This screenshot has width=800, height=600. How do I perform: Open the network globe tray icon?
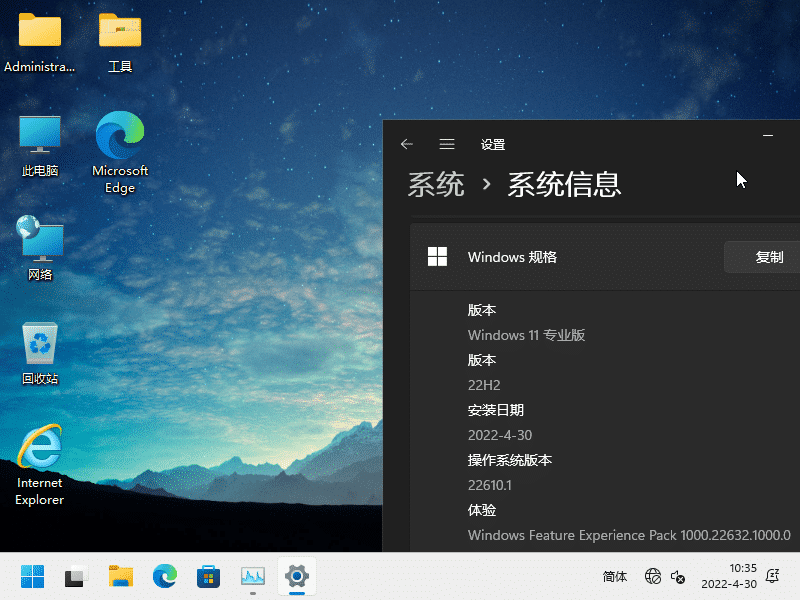tap(653, 577)
